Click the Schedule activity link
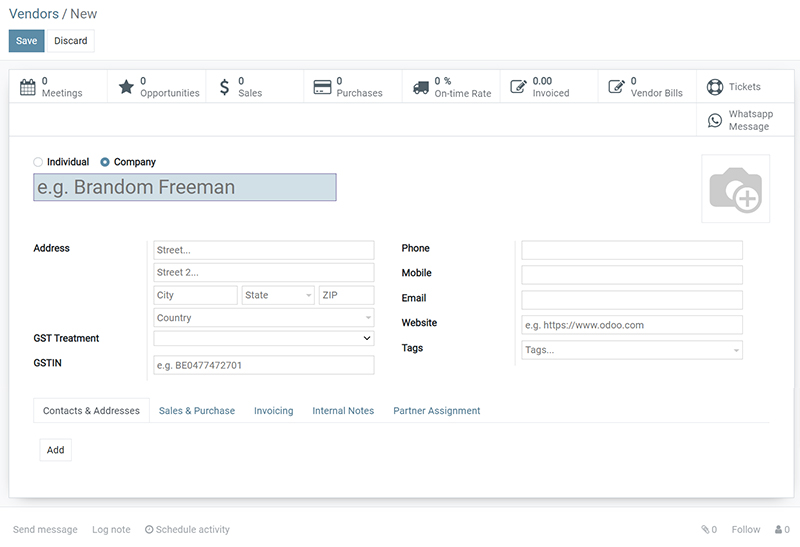 (187, 530)
